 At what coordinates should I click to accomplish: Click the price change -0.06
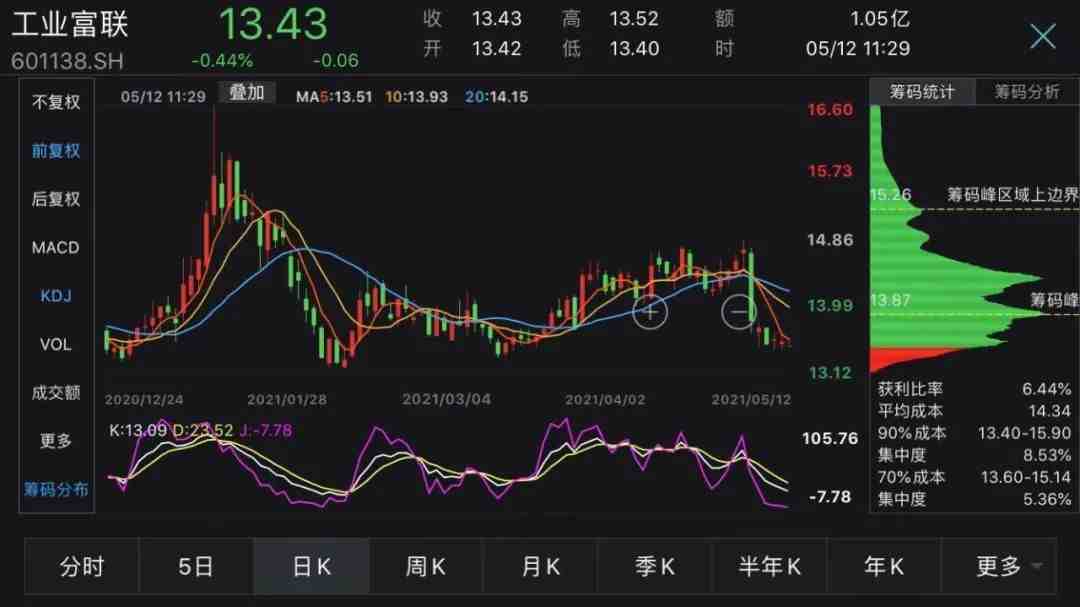[335, 61]
